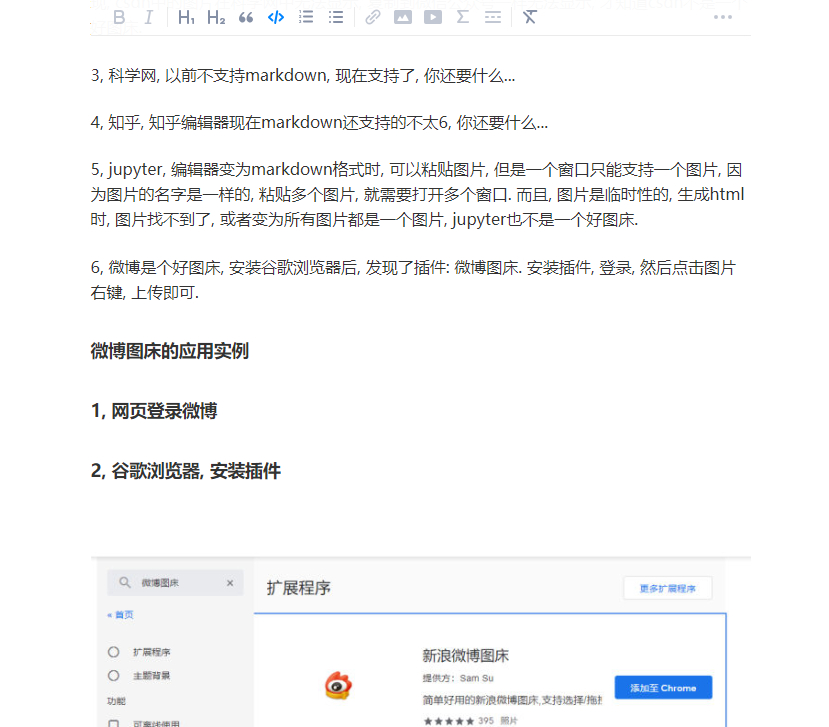Click the heading 1, 网页登录微博
Image resolution: width=829 pixels, height=727 pixels.
point(154,411)
